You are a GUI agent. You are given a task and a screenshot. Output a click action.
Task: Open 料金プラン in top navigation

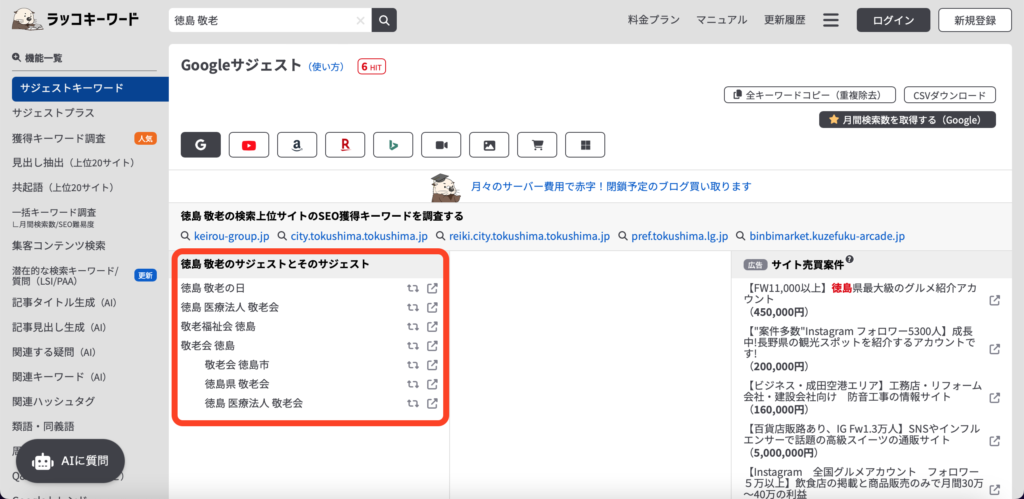(x=654, y=20)
